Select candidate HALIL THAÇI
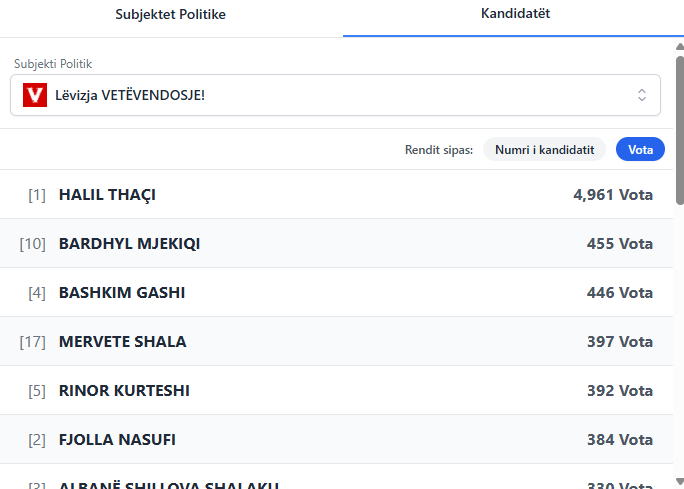 pyautogui.click(x=107, y=195)
